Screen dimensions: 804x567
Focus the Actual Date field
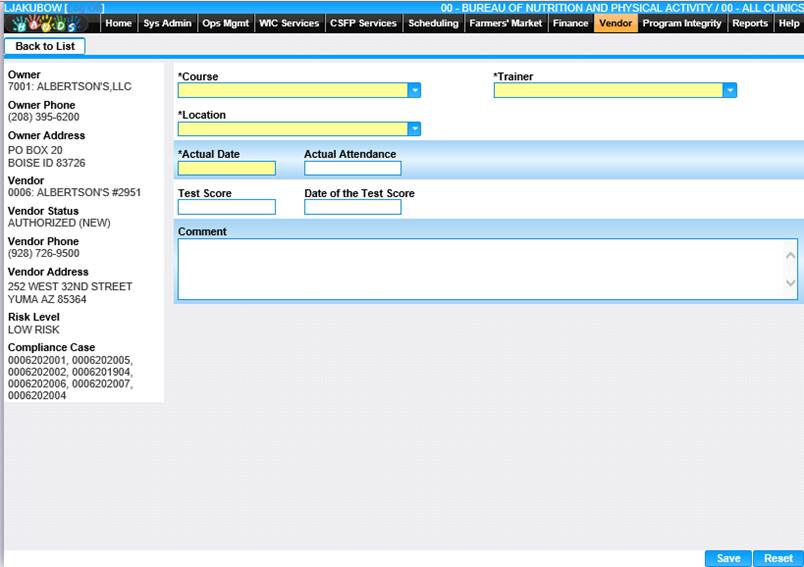point(227,168)
